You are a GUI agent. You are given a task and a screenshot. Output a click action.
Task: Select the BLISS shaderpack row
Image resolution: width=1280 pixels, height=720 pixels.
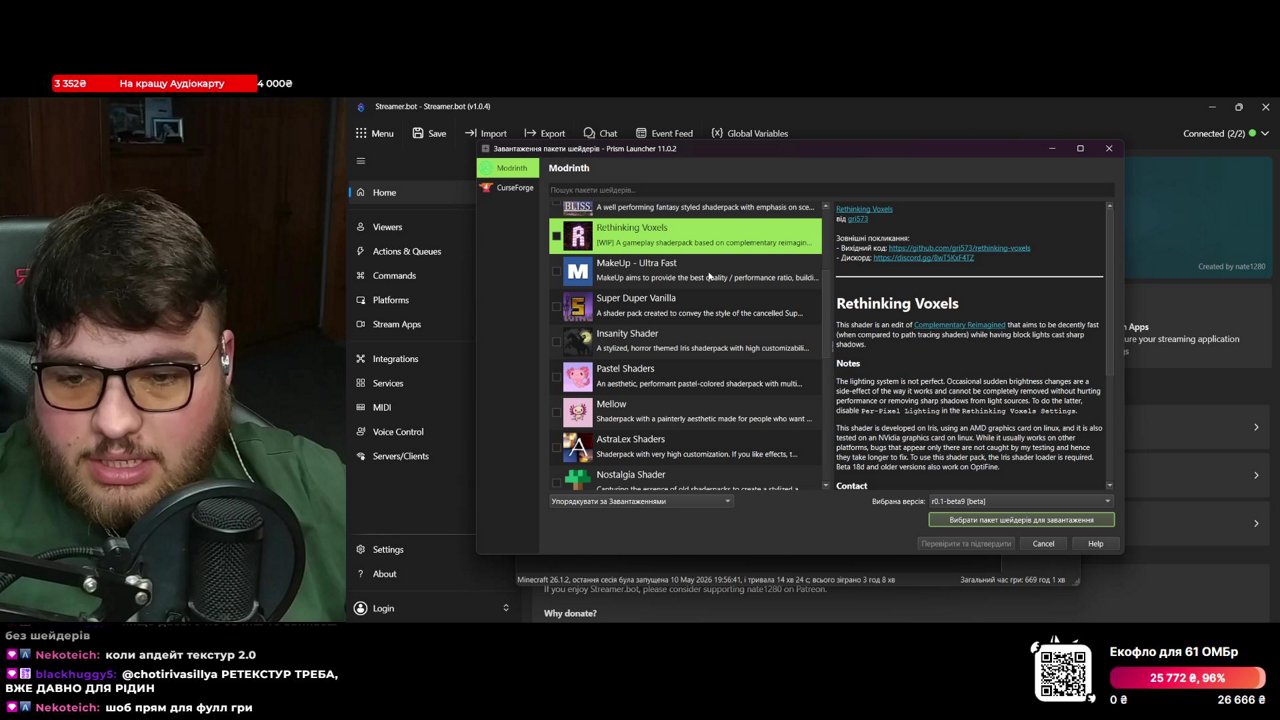(685, 208)
